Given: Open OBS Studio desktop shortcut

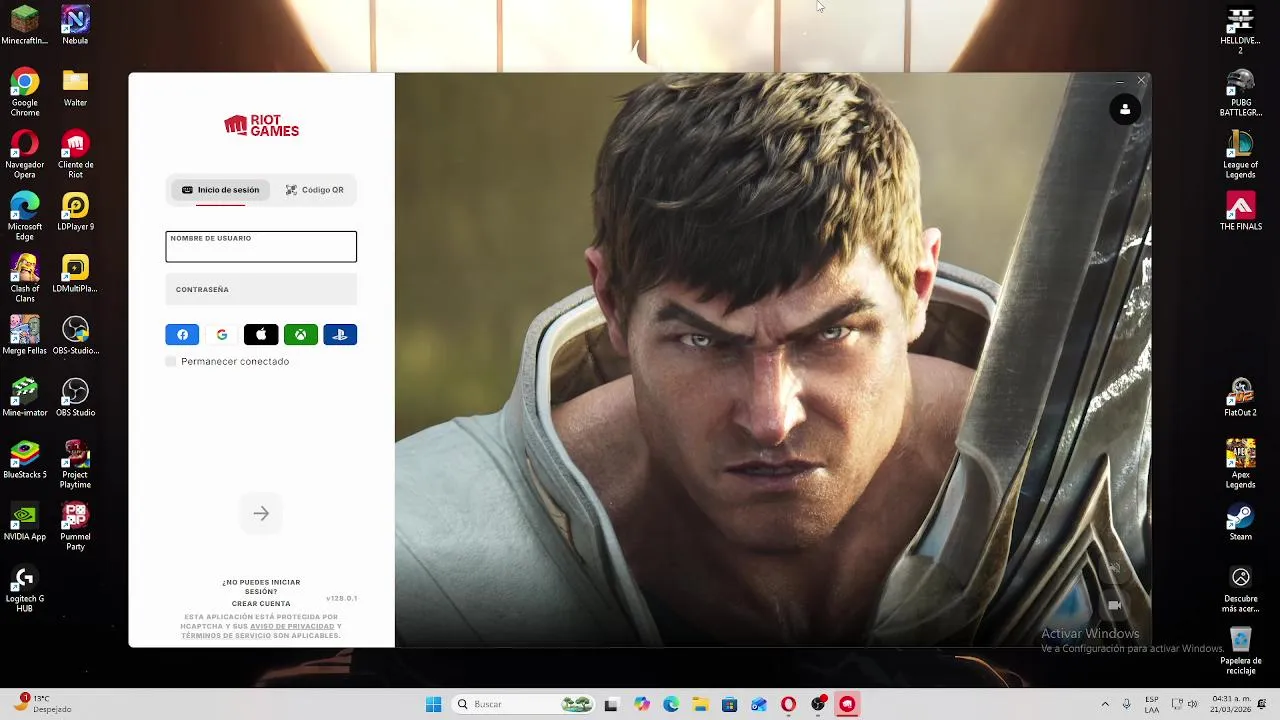Looking at the screenshot, I should point(75,398).
